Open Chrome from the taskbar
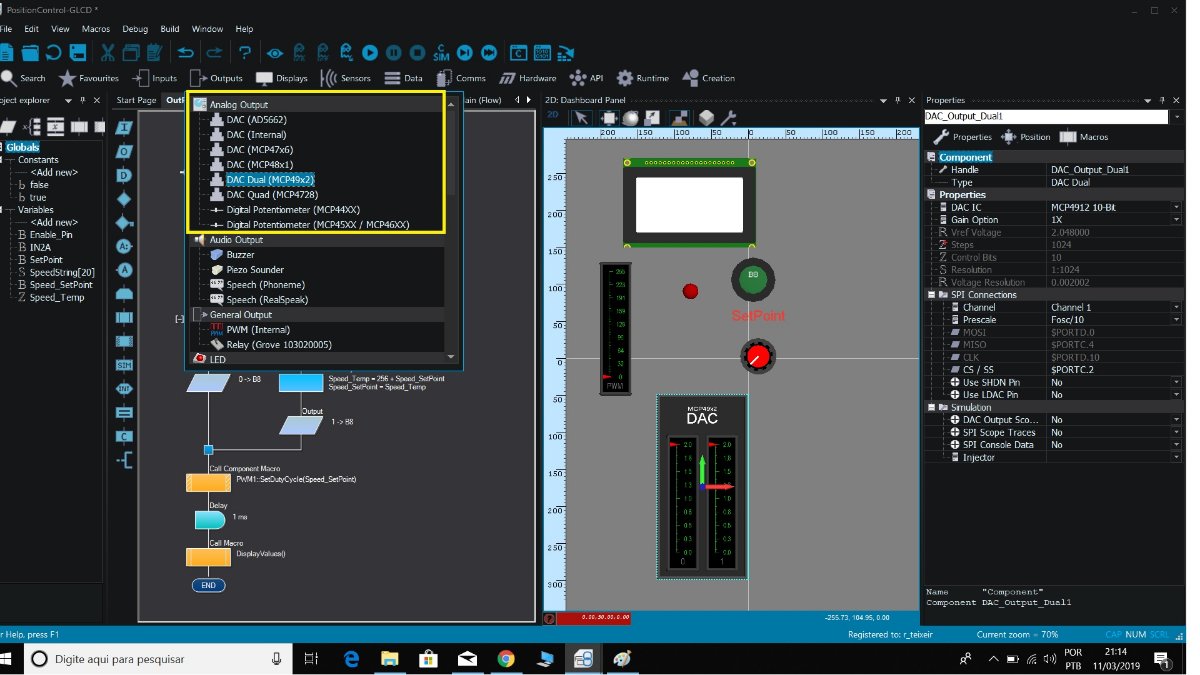Image resolution: width=1200 pixels, height=675 pixels. 506,659
